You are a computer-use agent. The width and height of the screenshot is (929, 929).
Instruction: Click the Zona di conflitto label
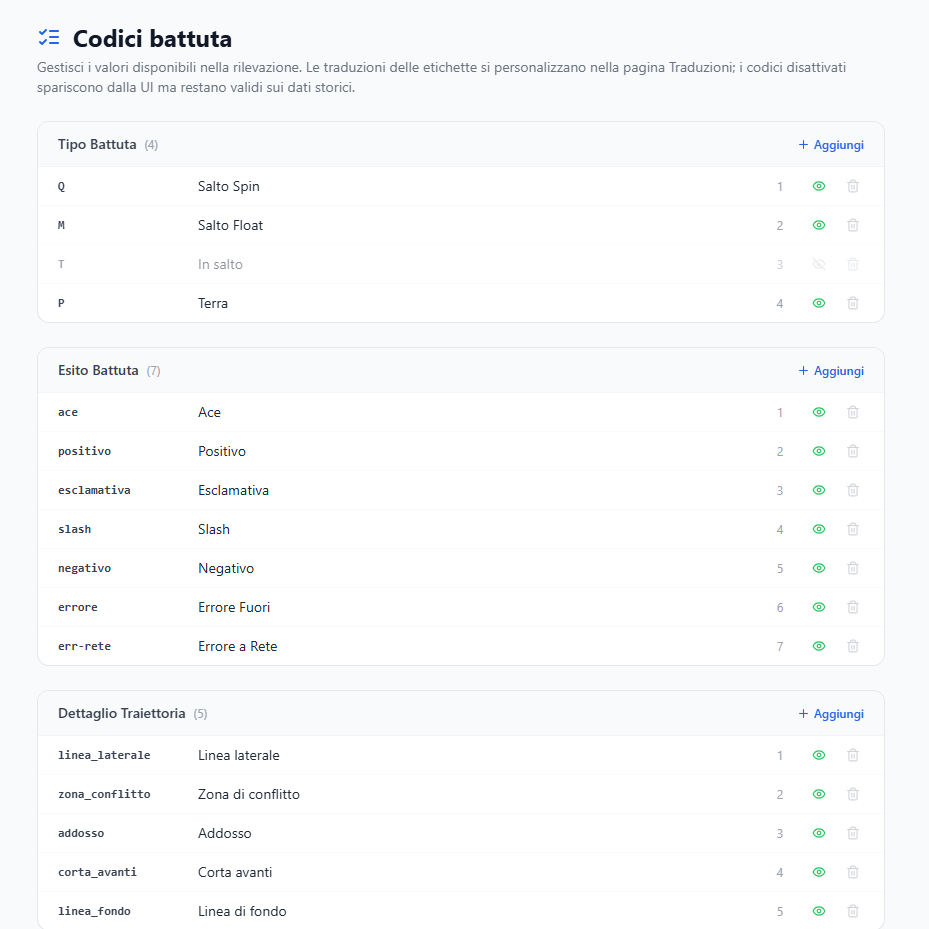coord(249,795)
